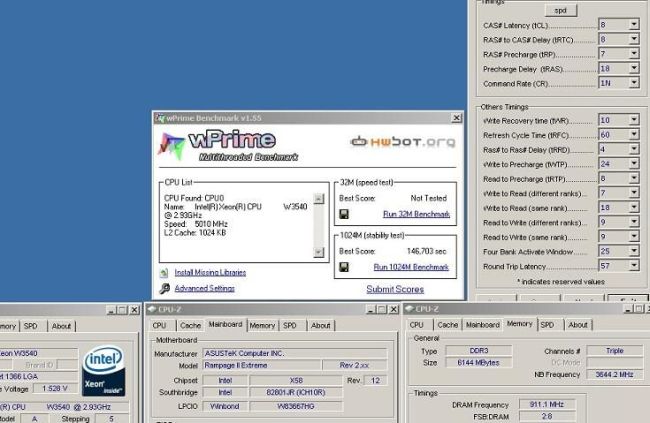Image resolution: width=650 pixels, height=423 pixels.
Task: Click the hwbot.org logo in wPrime
Action: 403,142
